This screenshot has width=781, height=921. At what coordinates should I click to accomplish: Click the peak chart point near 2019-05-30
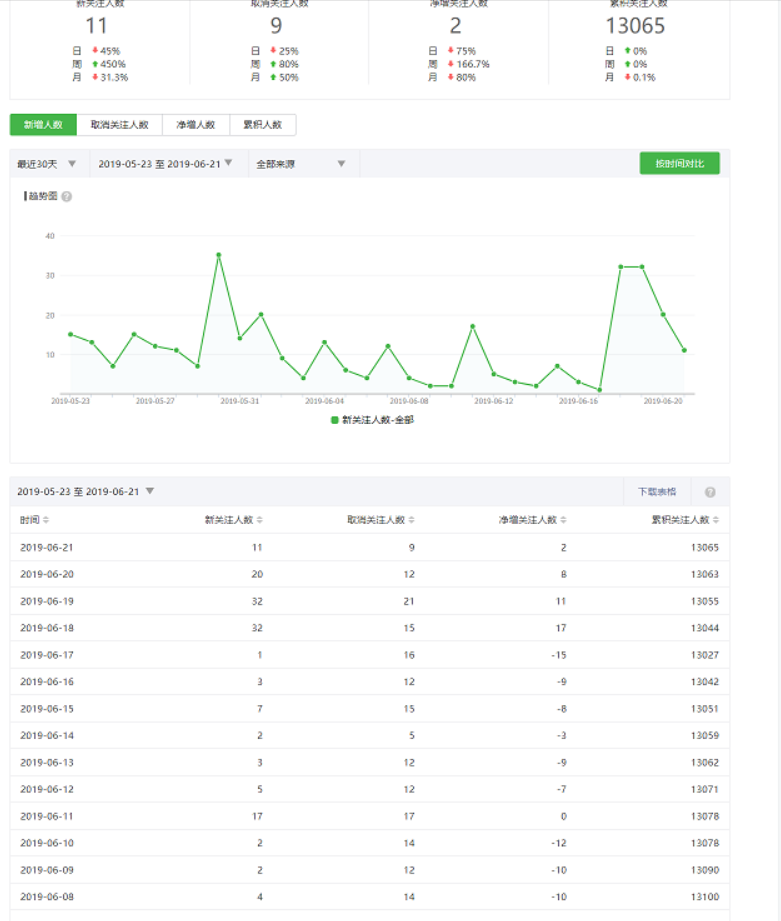click(218, 255)
